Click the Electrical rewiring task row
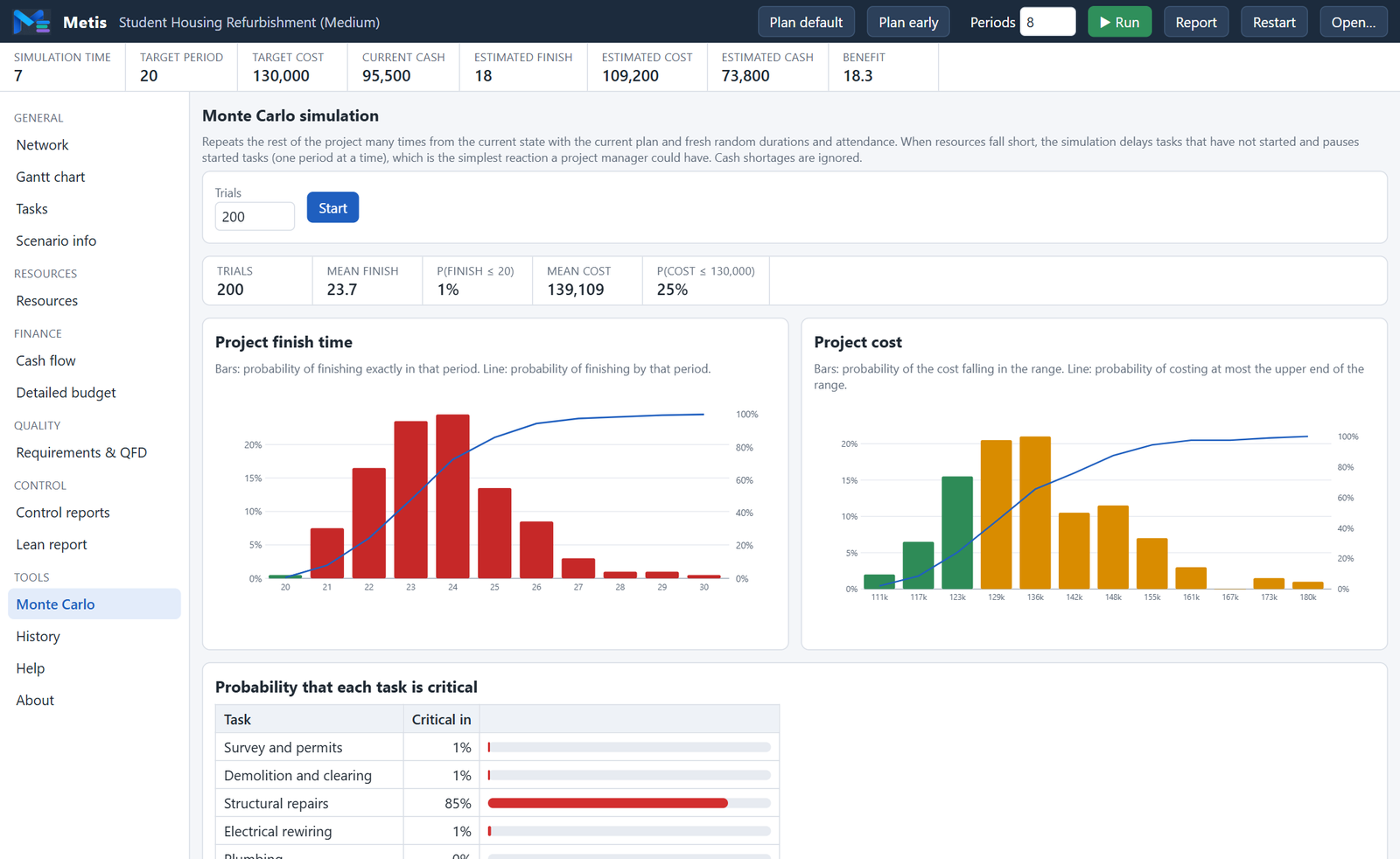This screenshot has height=859, width=1400. click(x=497, y=831)
